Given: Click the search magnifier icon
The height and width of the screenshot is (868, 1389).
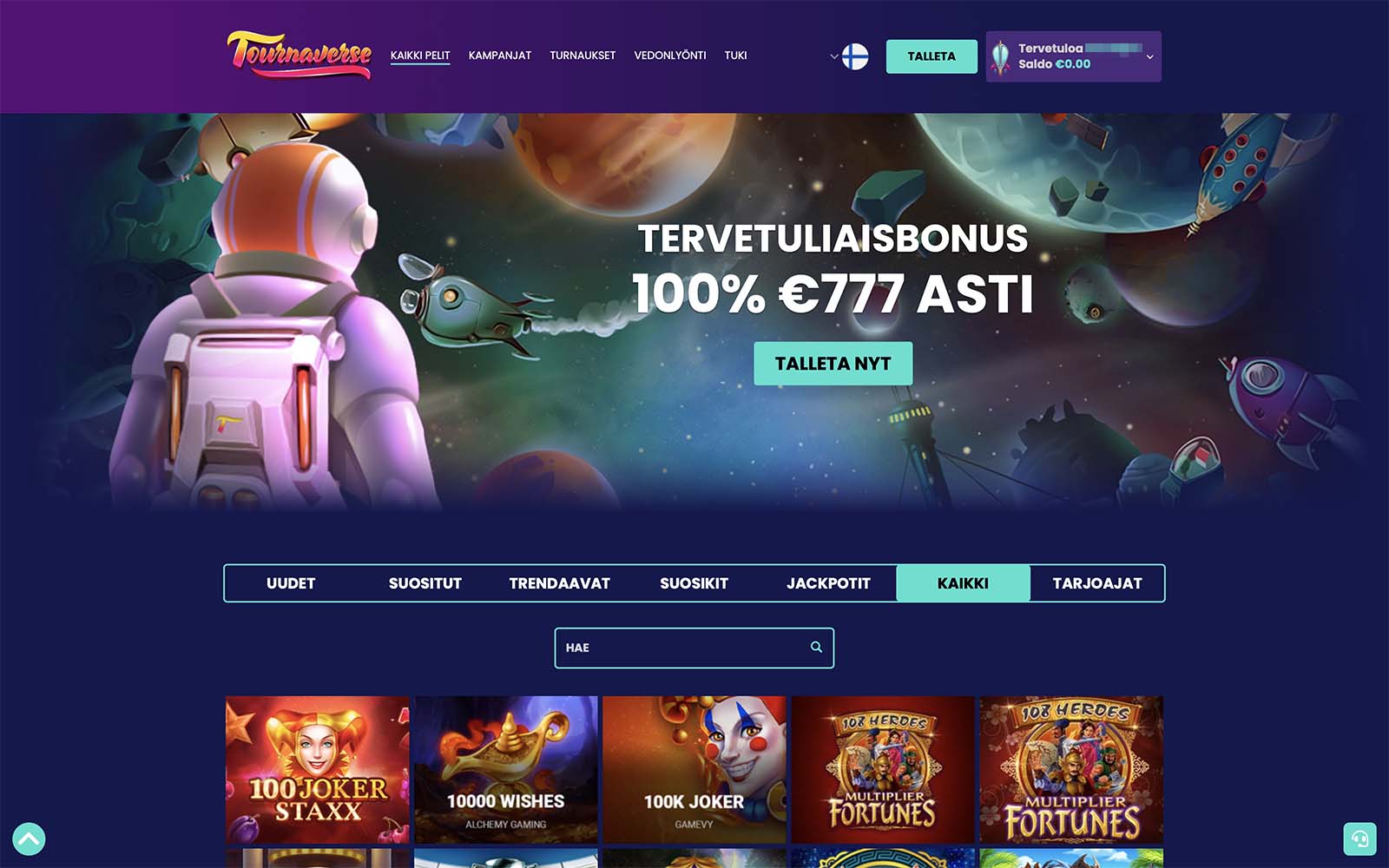Looking at the screenshot, I should point(816,648).
